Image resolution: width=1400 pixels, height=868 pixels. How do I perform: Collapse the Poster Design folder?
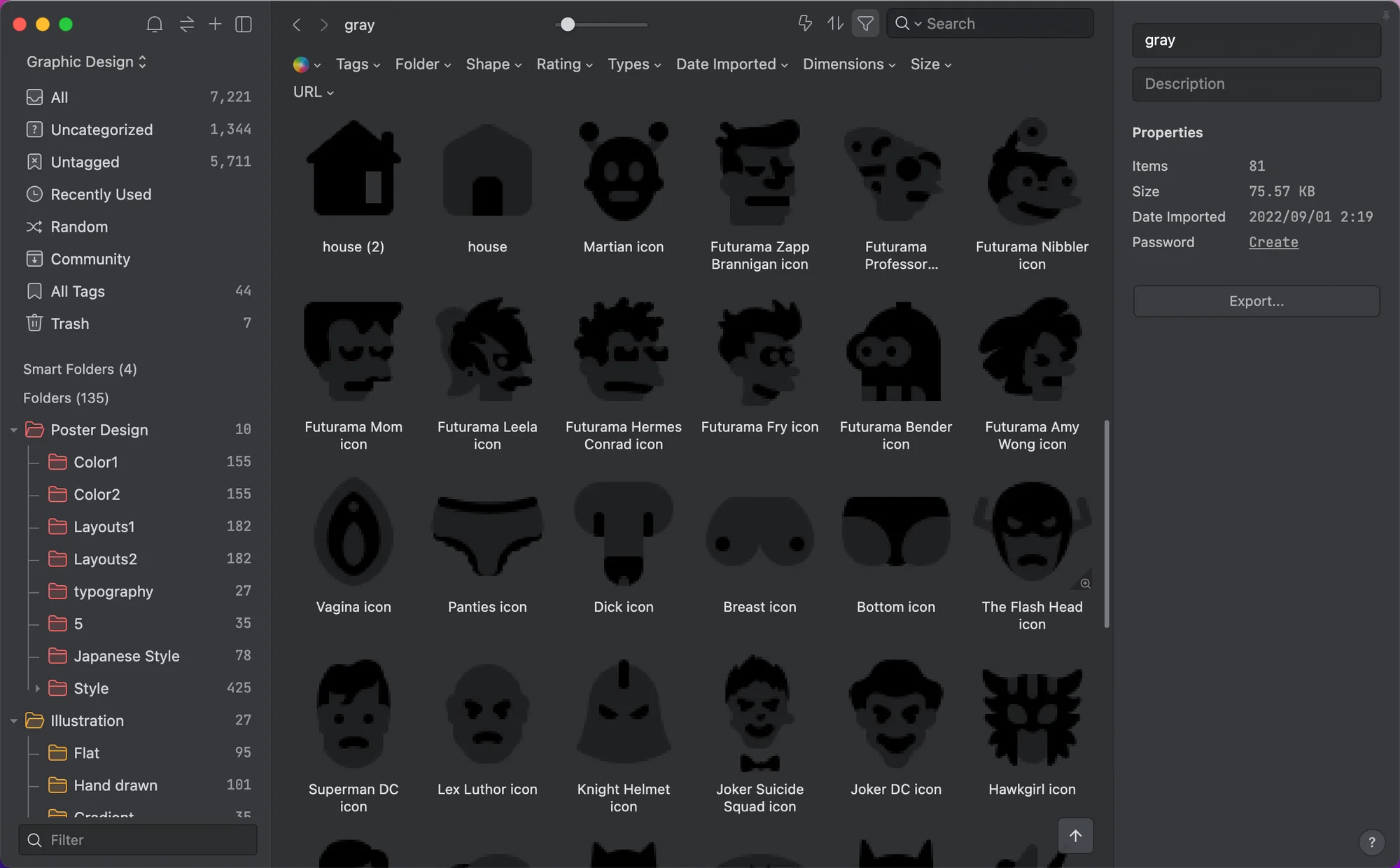(13, 430)
